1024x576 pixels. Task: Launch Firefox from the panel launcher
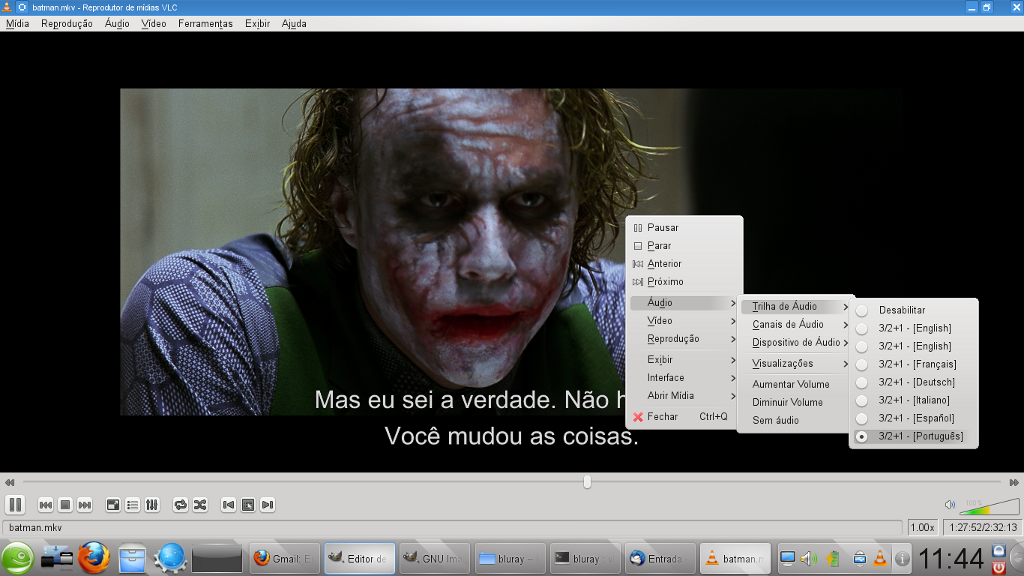click(x=94, y=558)
